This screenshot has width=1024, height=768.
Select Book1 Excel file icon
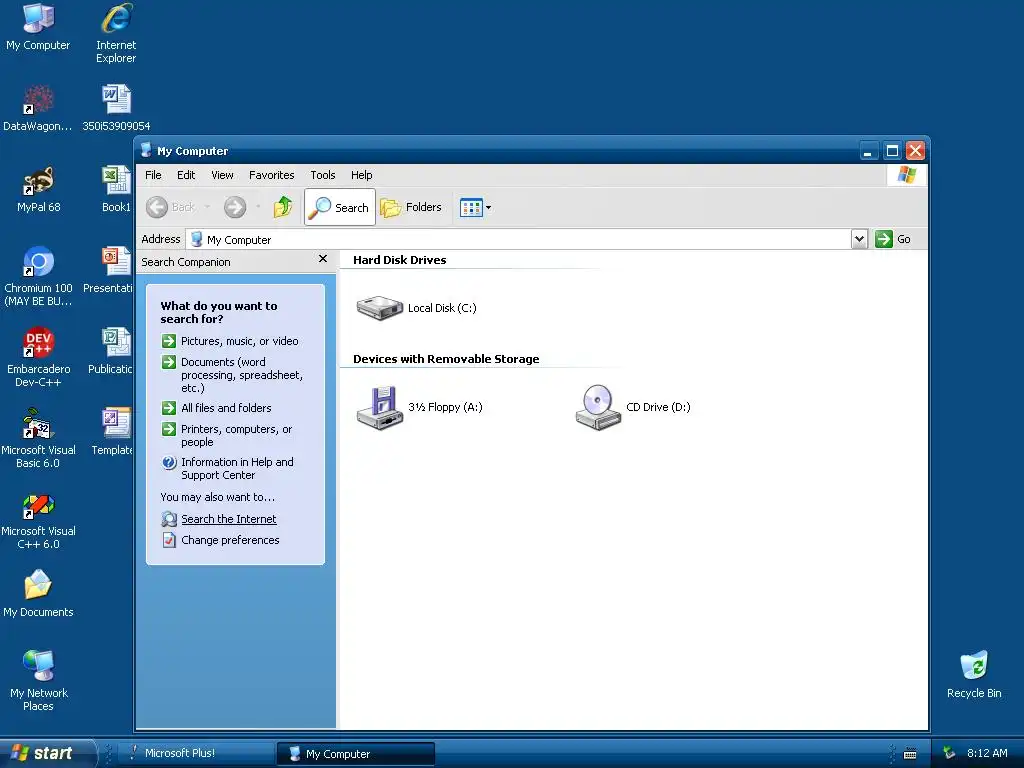tap(116, 189)
